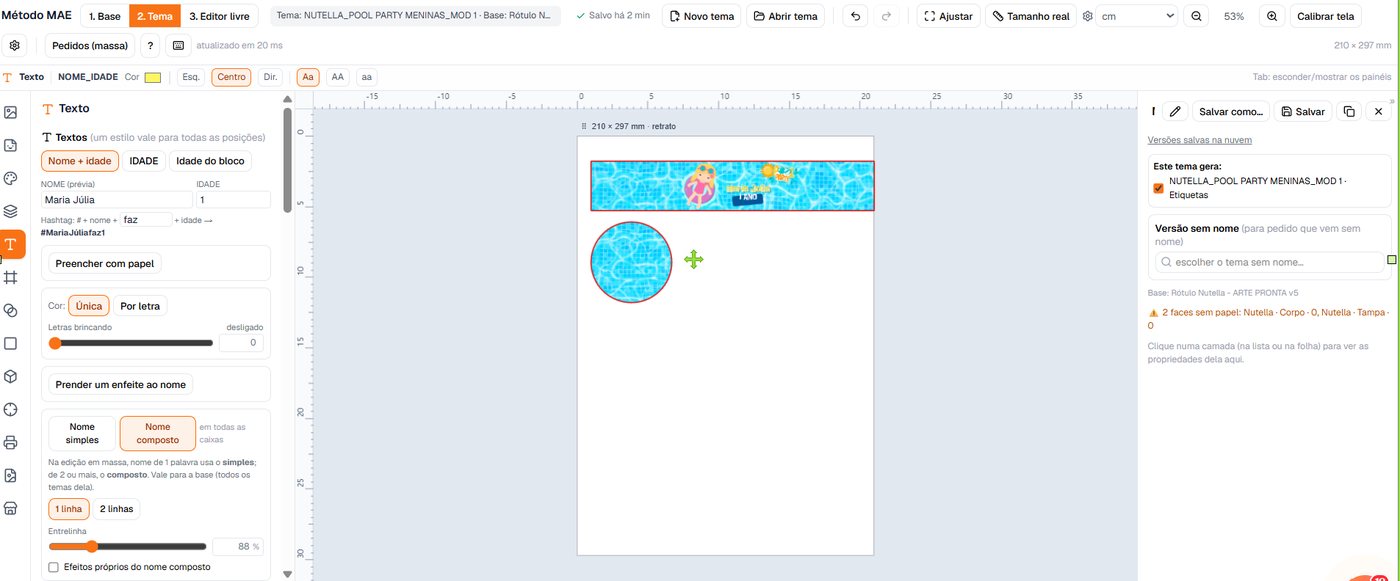Screen dimensions: 1400x581
Task: Click the 'Novo tema' button
Action: click(x=701, y=16)
